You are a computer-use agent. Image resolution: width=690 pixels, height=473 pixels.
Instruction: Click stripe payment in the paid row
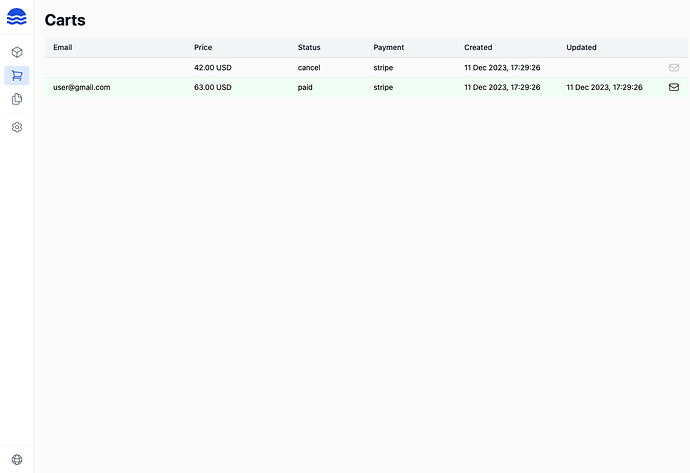[383, 87]
